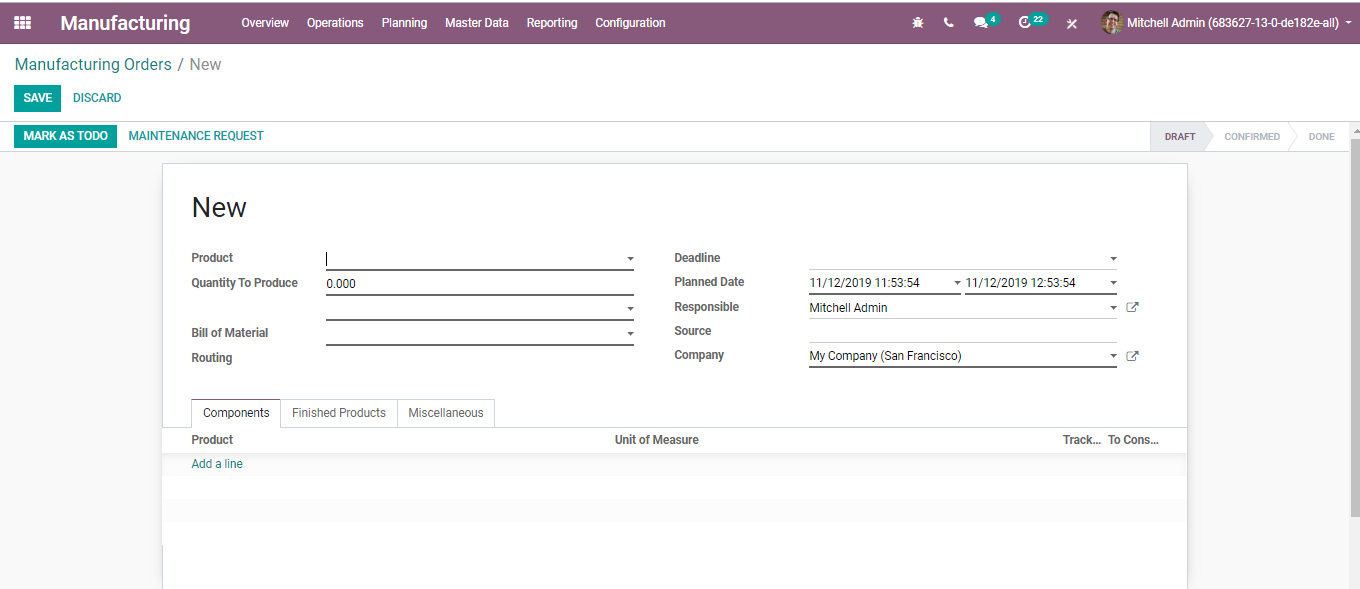The image size is (1360, 589).
Task: Click Maintenance Request button
Action: pos(196,136)
